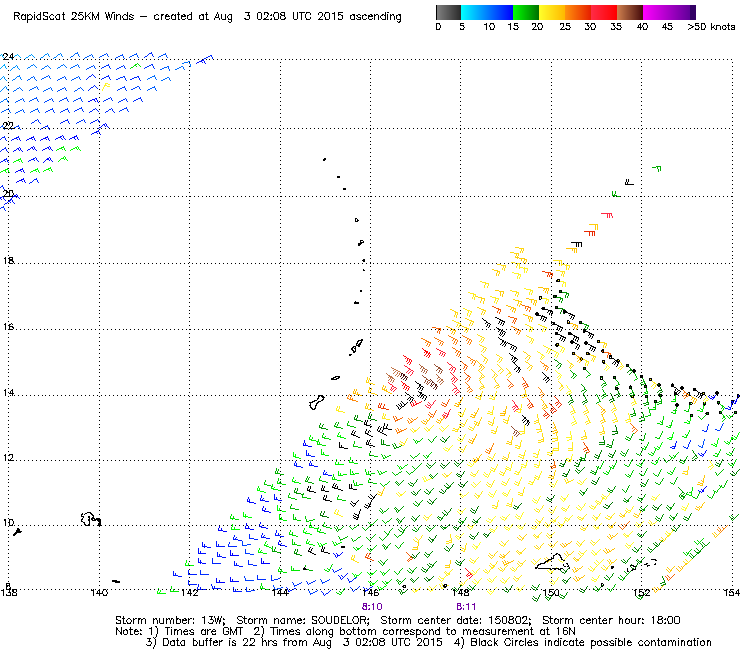740x650 pixels.
Task: Click the 'Storm name: SOUDELOR;' text
Action: pyautogui.click(x=303, y=620)
